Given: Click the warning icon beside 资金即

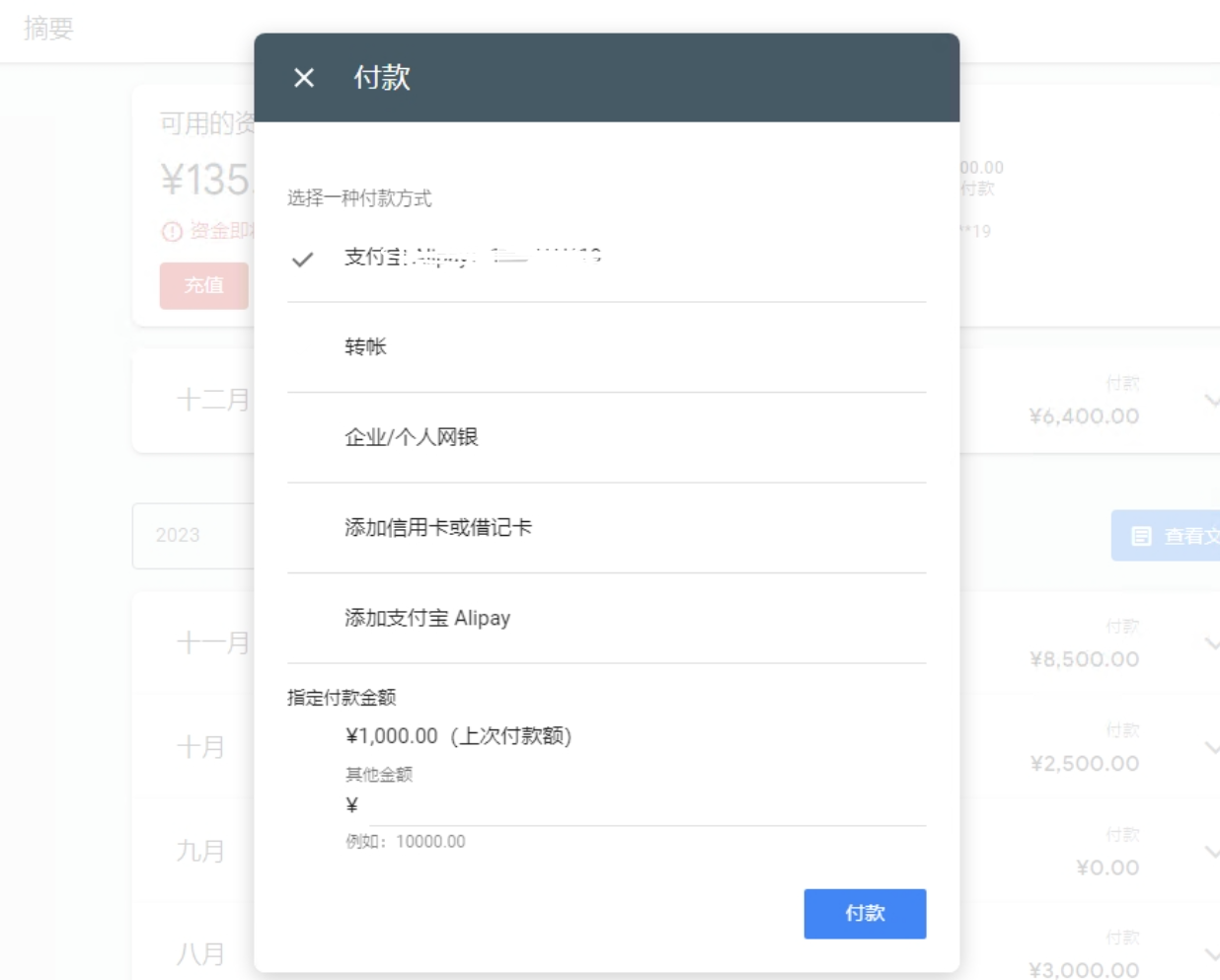Looking at the screenshot, I should click(172, 232).
